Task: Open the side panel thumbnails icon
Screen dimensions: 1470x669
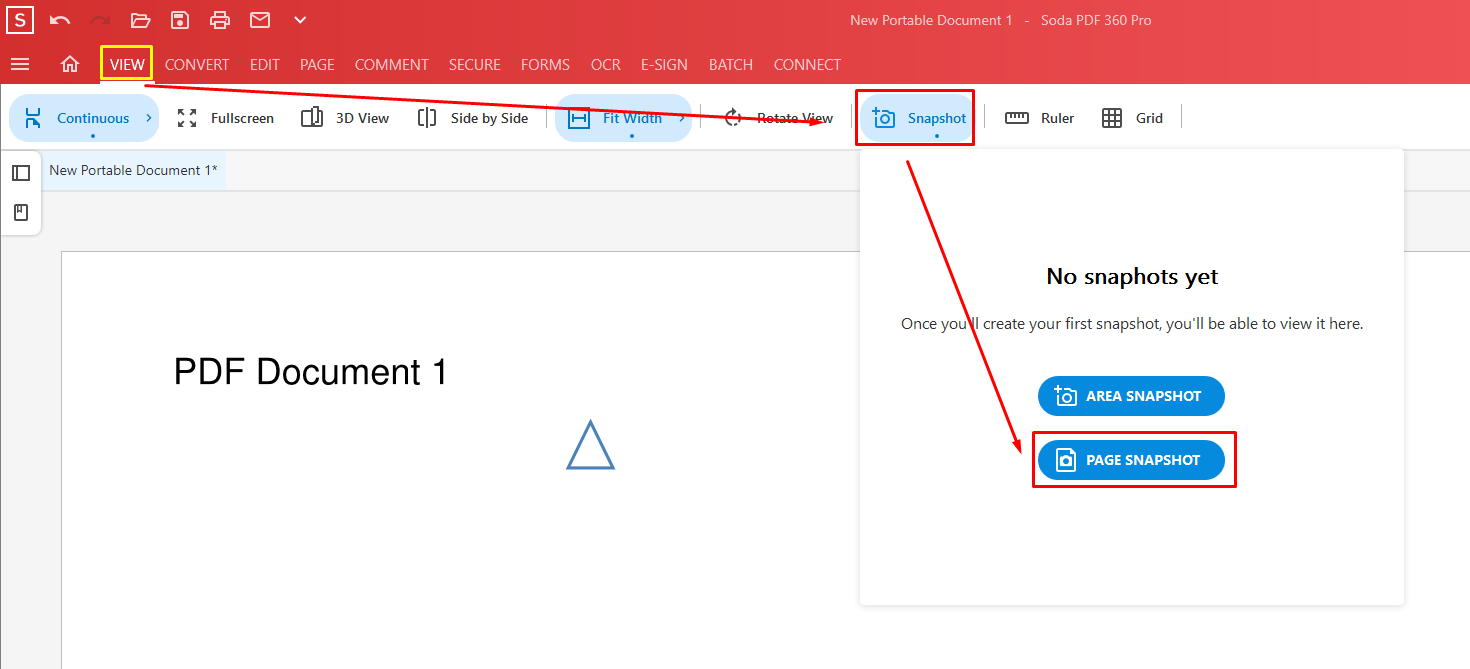Action: pos(21,173)
